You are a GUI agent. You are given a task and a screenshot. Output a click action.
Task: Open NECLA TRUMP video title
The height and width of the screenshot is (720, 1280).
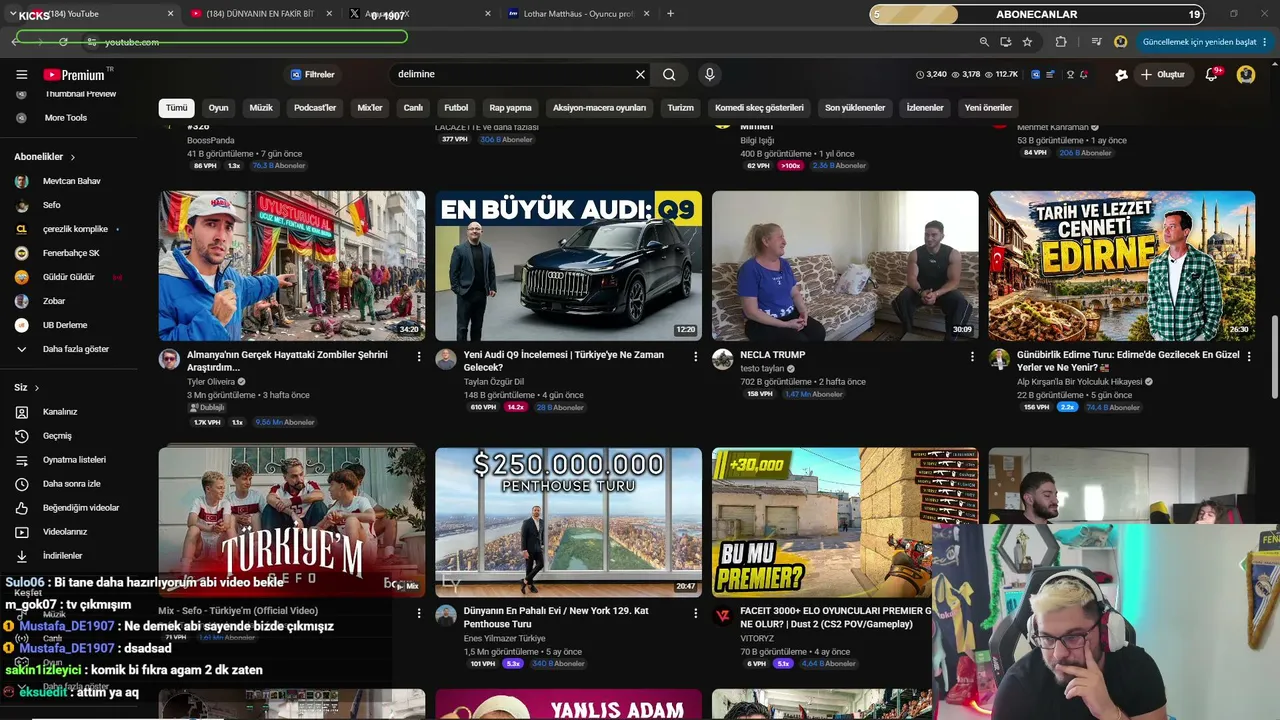click(x=773, y=355)
